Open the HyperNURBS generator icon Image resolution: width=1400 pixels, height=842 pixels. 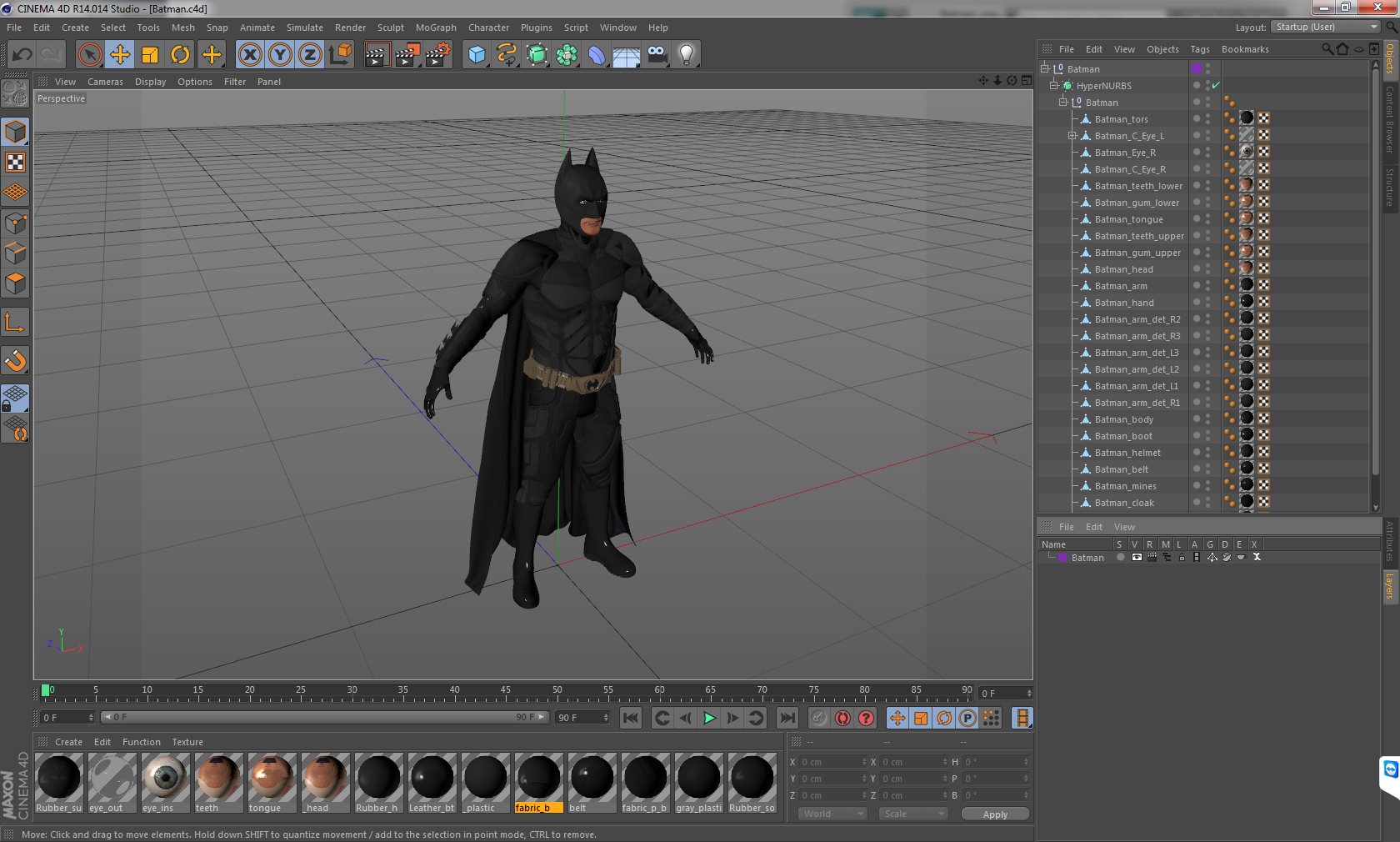click(537, 55)
